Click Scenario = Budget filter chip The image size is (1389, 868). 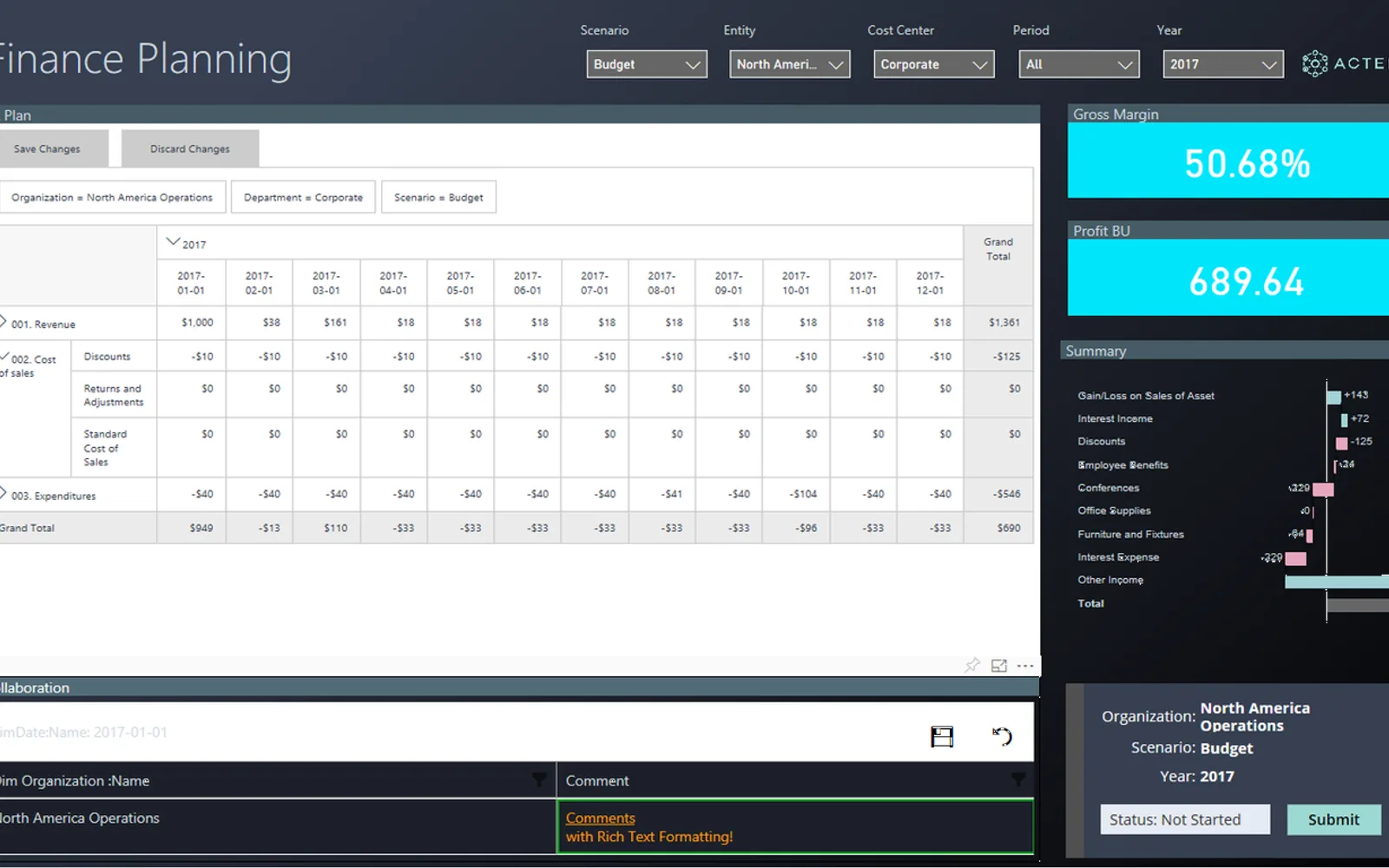click(438, 197)
